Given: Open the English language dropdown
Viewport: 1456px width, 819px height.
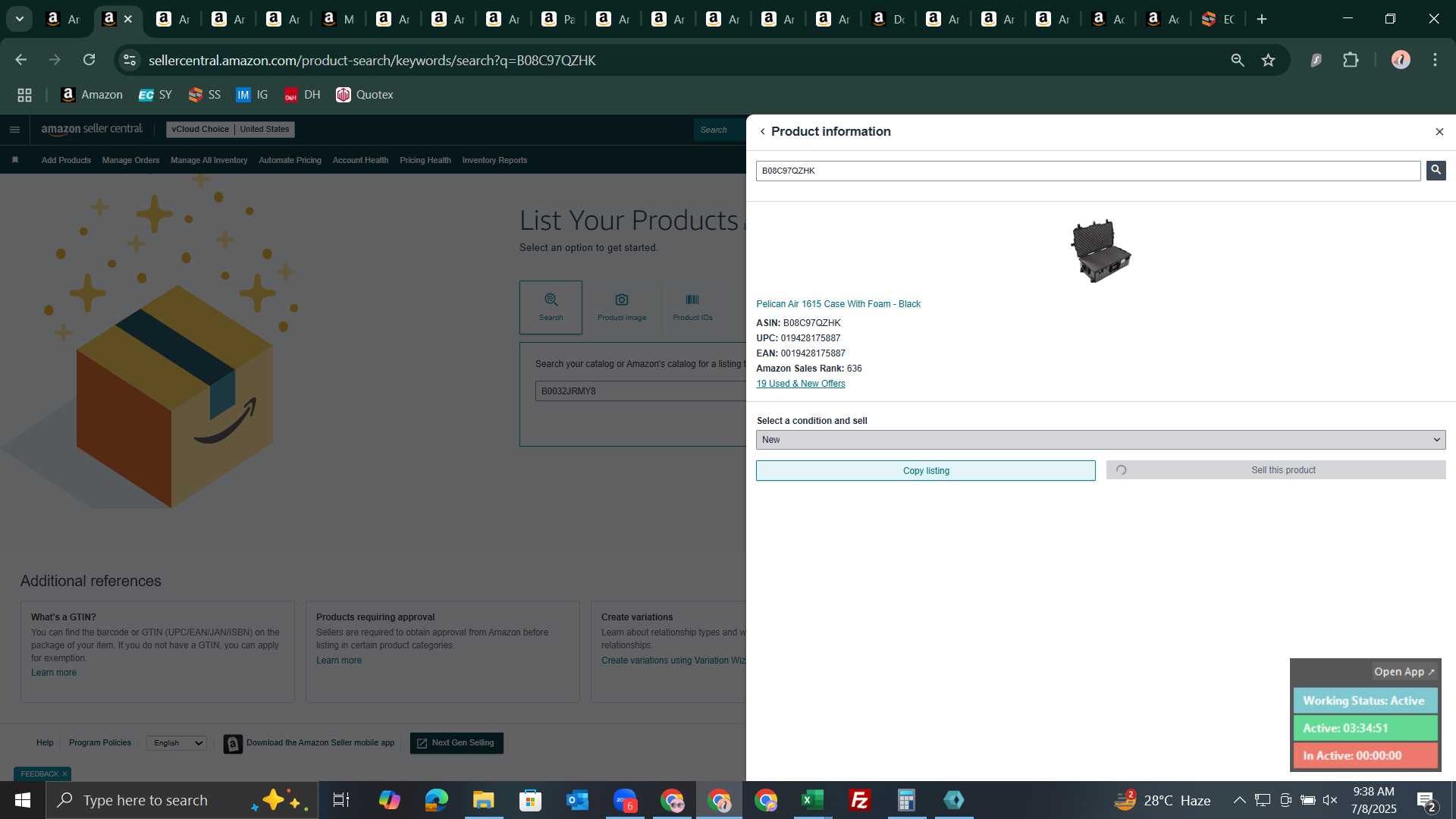Looking at the screenshot, I should [x=177, y=743].
